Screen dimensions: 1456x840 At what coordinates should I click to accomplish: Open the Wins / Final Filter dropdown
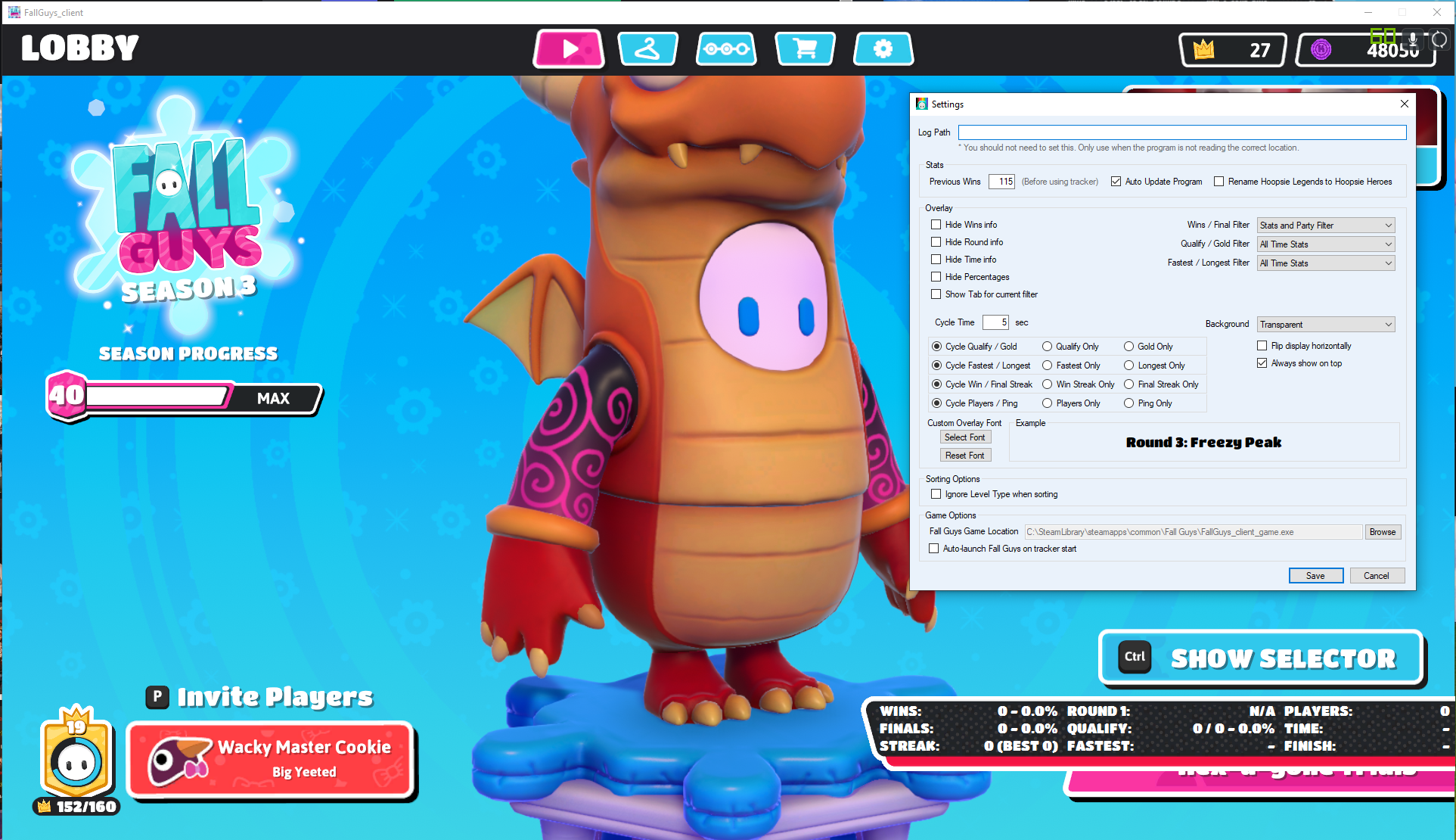point(1387,225)
